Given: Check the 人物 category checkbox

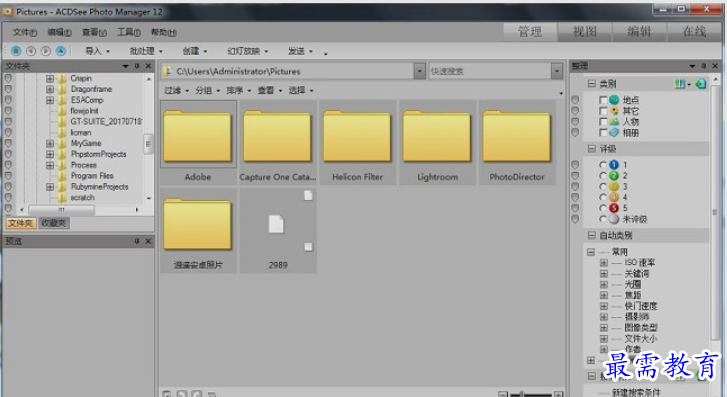Looking at the screenshot, I should pos(603,122).
